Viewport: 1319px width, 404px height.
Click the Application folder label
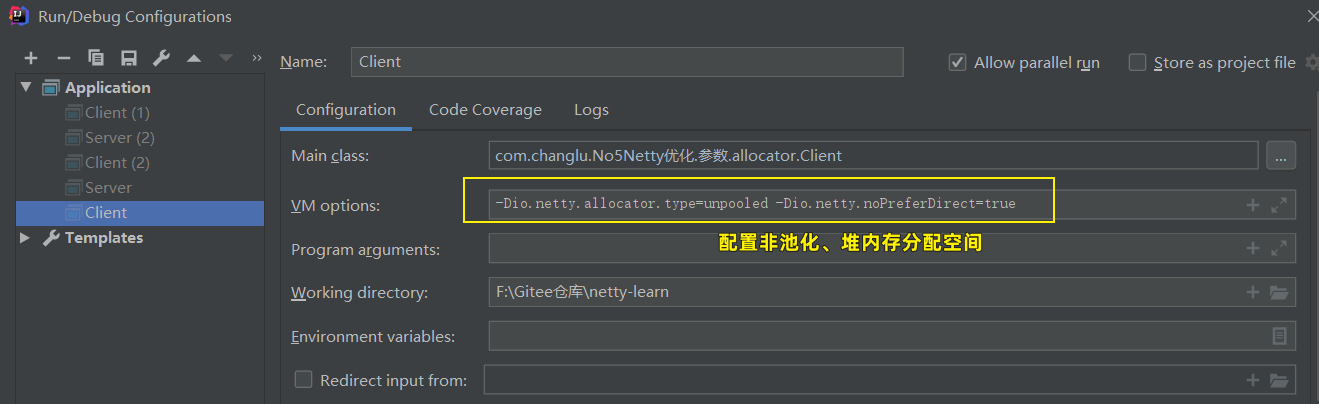point(108,88)
